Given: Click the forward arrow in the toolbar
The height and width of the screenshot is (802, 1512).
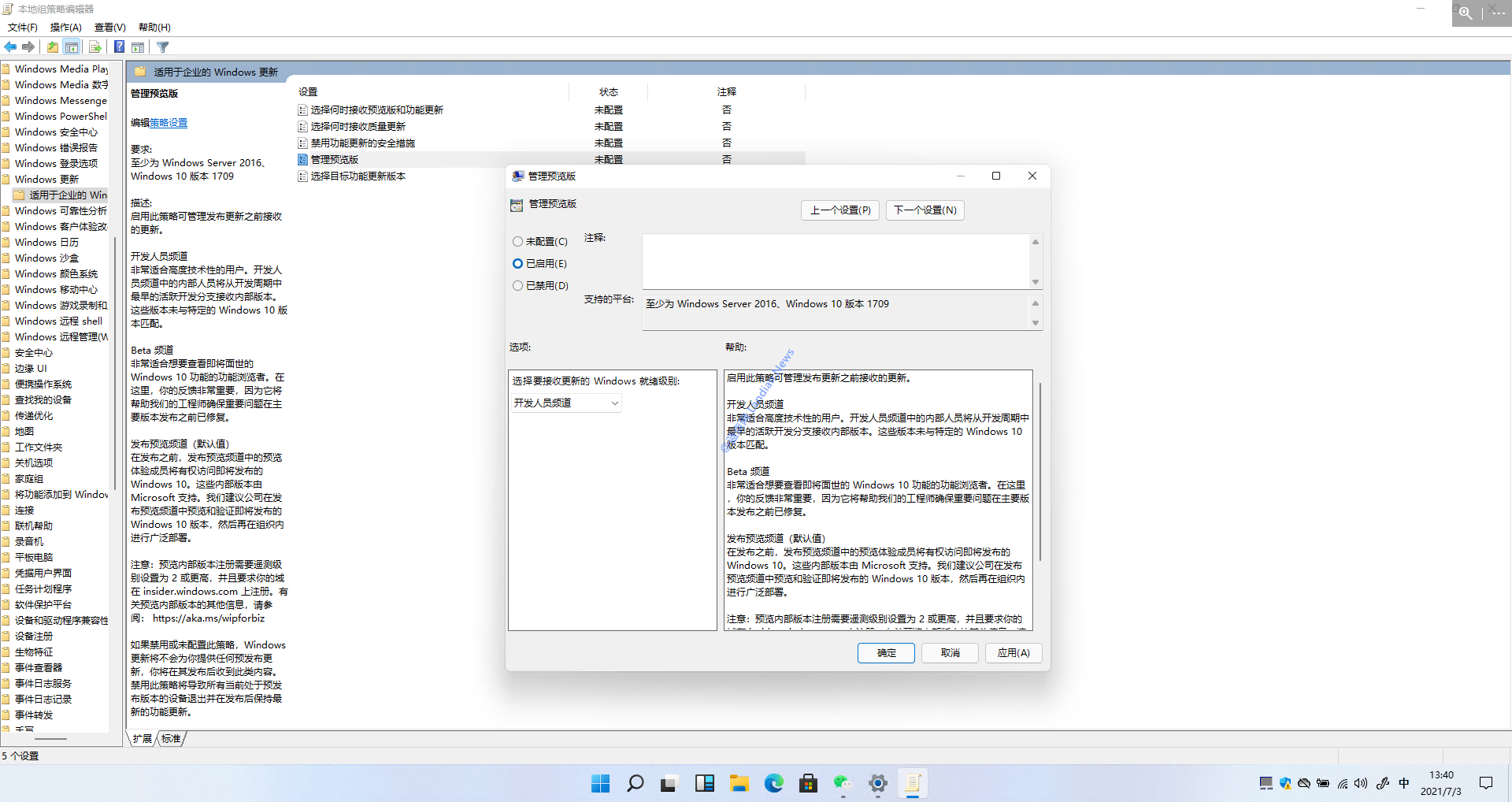Looking at the screenshot, I should pos(28,47).
